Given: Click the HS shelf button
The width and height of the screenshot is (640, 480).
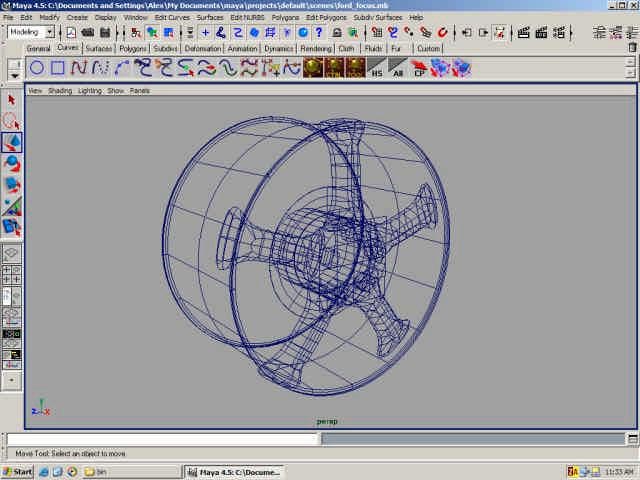Looking at the screenshot, I should [377, 68].
